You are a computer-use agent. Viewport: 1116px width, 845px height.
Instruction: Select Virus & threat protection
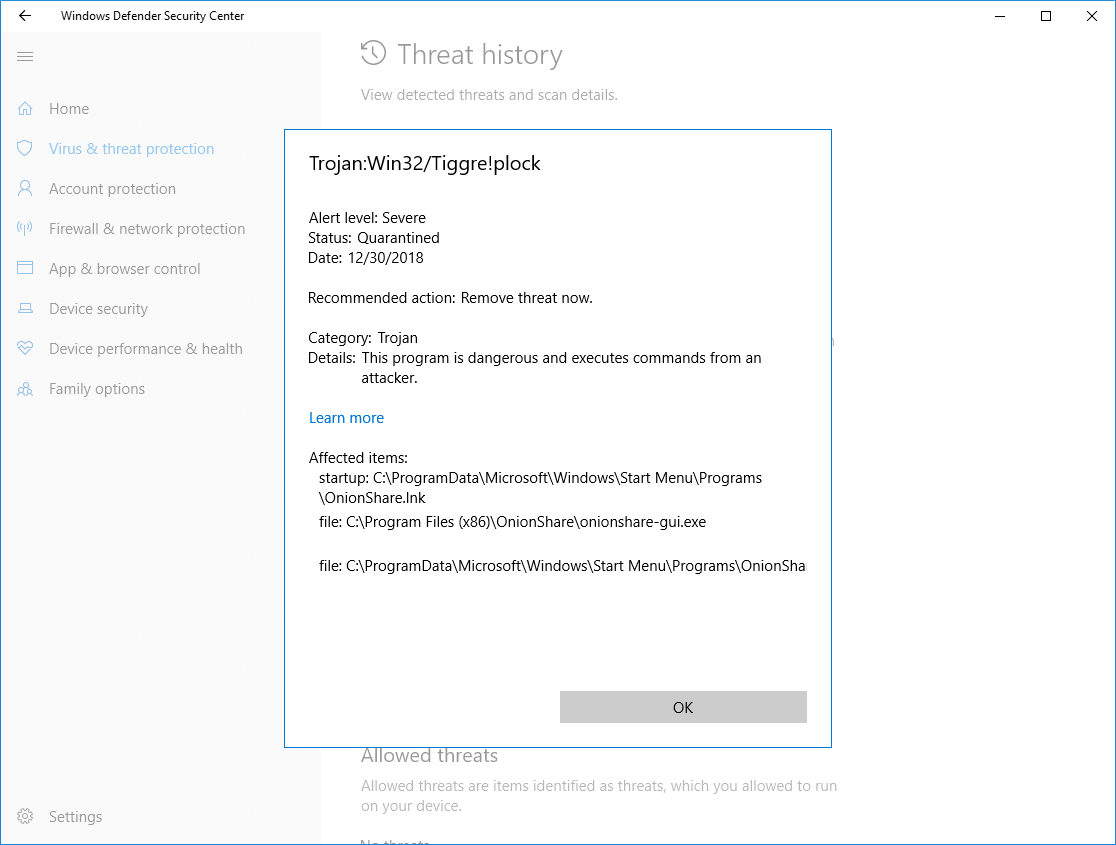(x=132, y=149)
